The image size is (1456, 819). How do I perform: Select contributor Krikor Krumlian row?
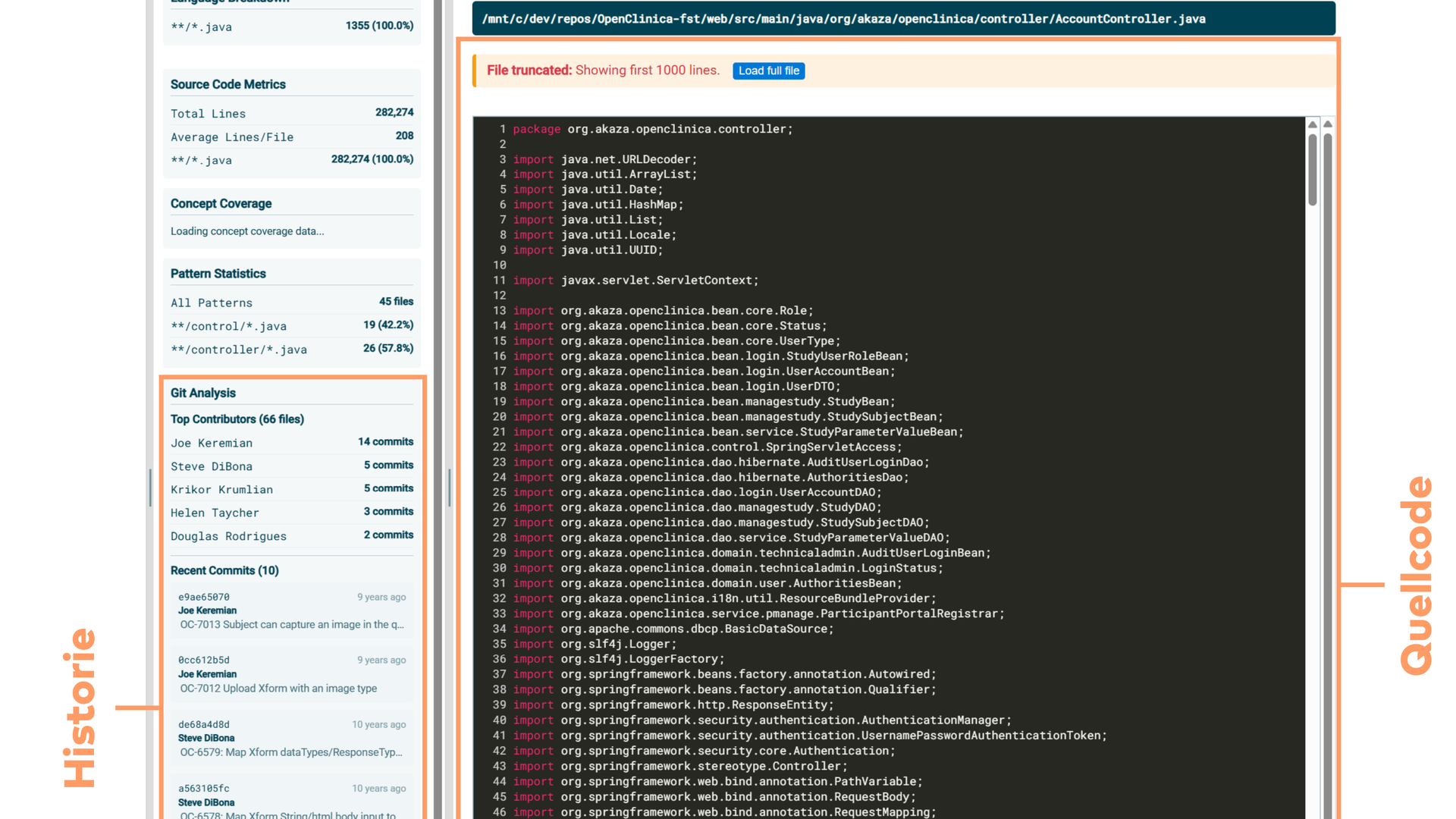pyautogui.click(x=292, y=490)
